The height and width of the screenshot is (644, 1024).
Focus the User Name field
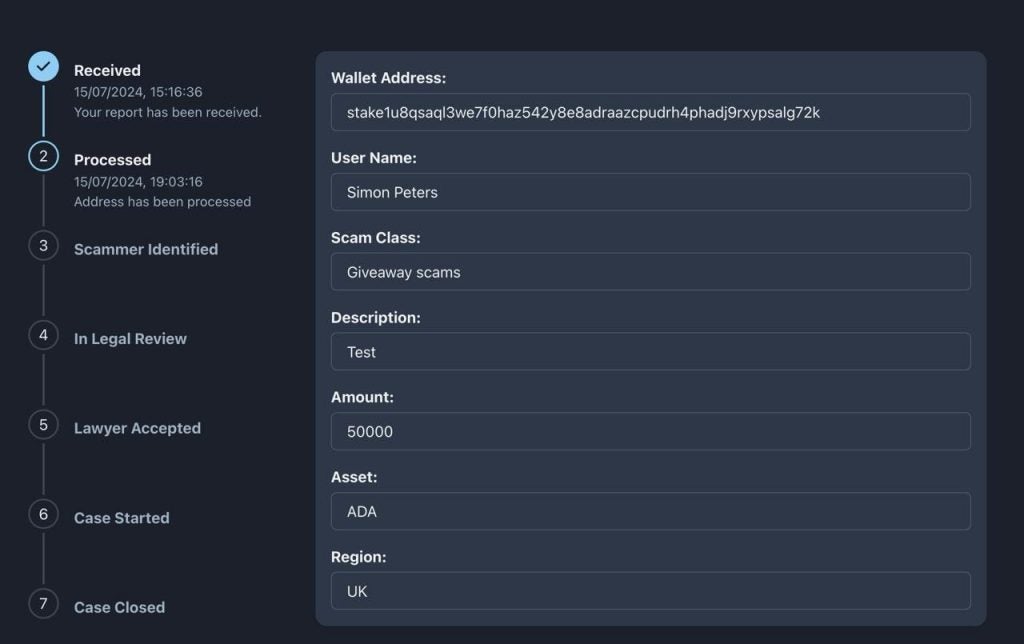pyautogui.click(x=650, y=192)
